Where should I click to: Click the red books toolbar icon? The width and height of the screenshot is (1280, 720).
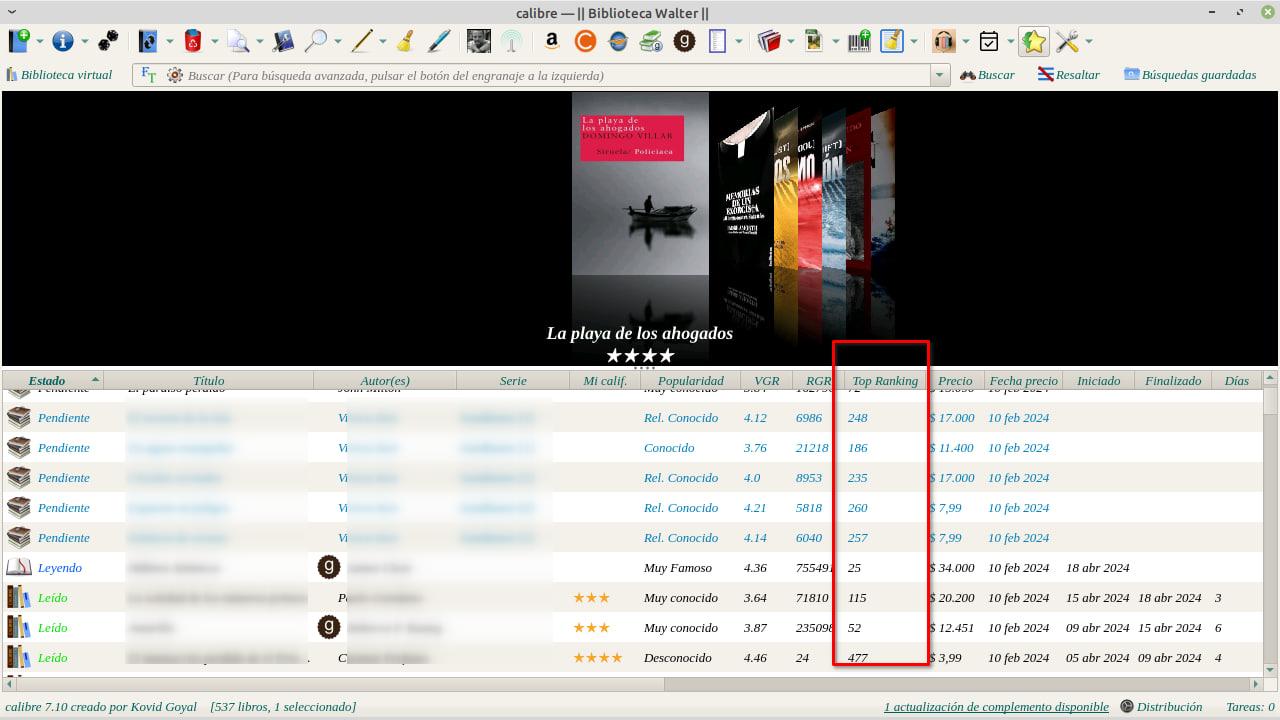[x=769, y=41]
